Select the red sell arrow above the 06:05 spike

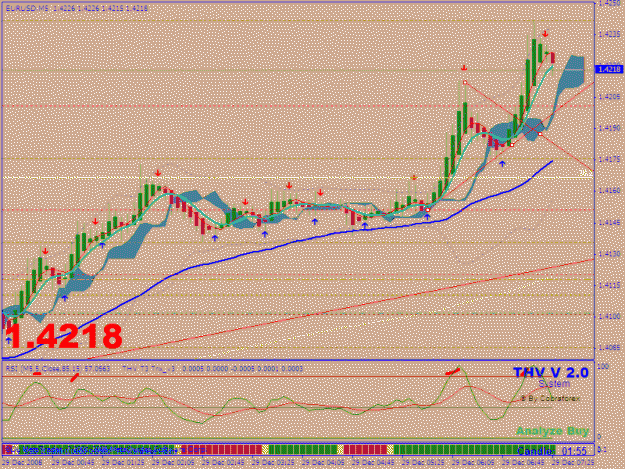464,68
